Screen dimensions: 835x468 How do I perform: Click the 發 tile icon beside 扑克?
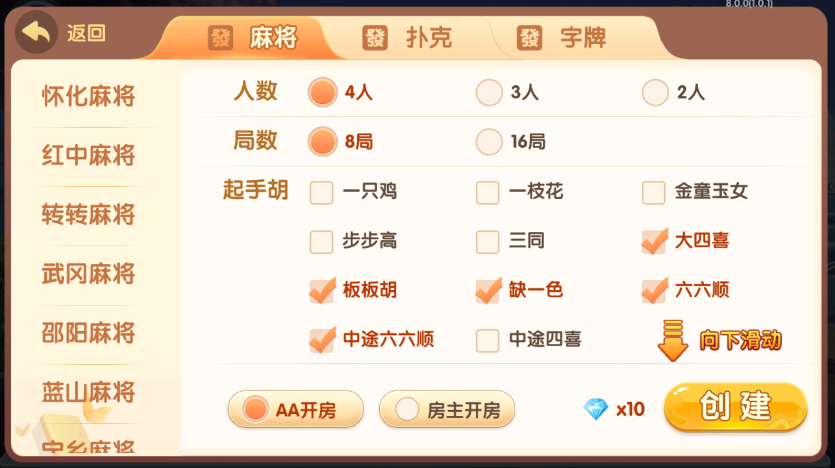pos(375,38)
